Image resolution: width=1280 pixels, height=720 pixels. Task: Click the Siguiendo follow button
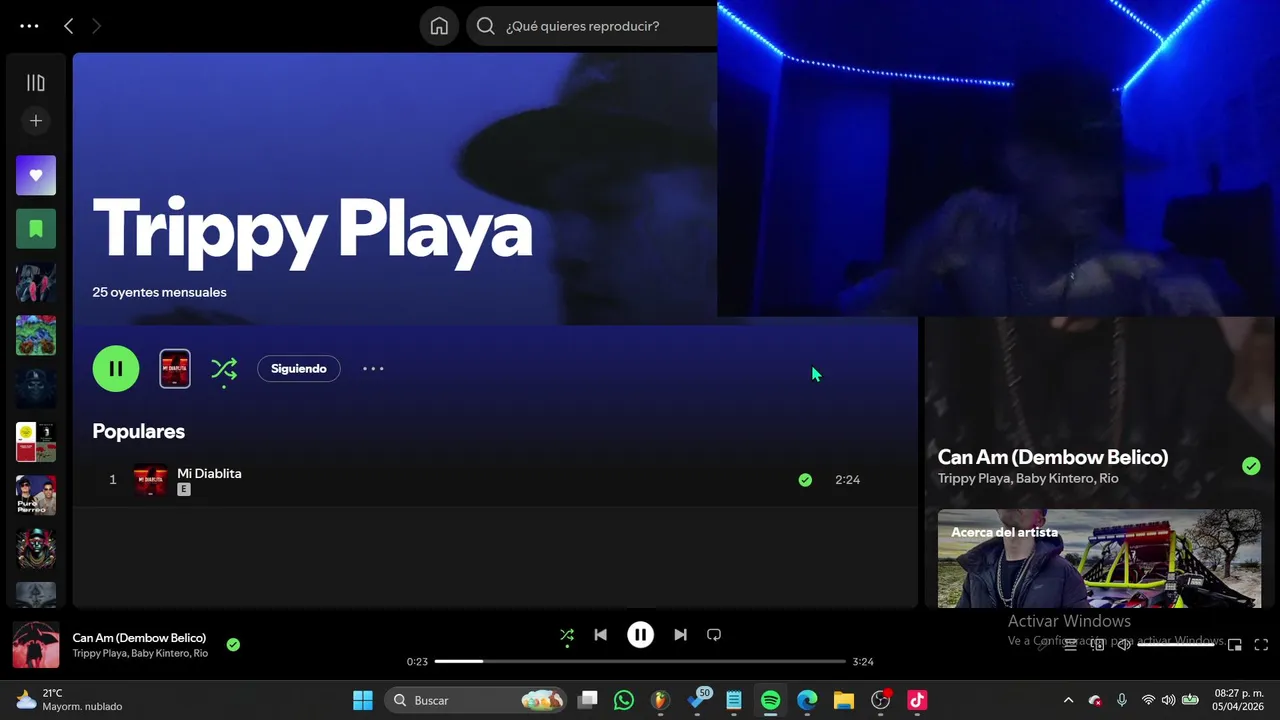(298, 369)
